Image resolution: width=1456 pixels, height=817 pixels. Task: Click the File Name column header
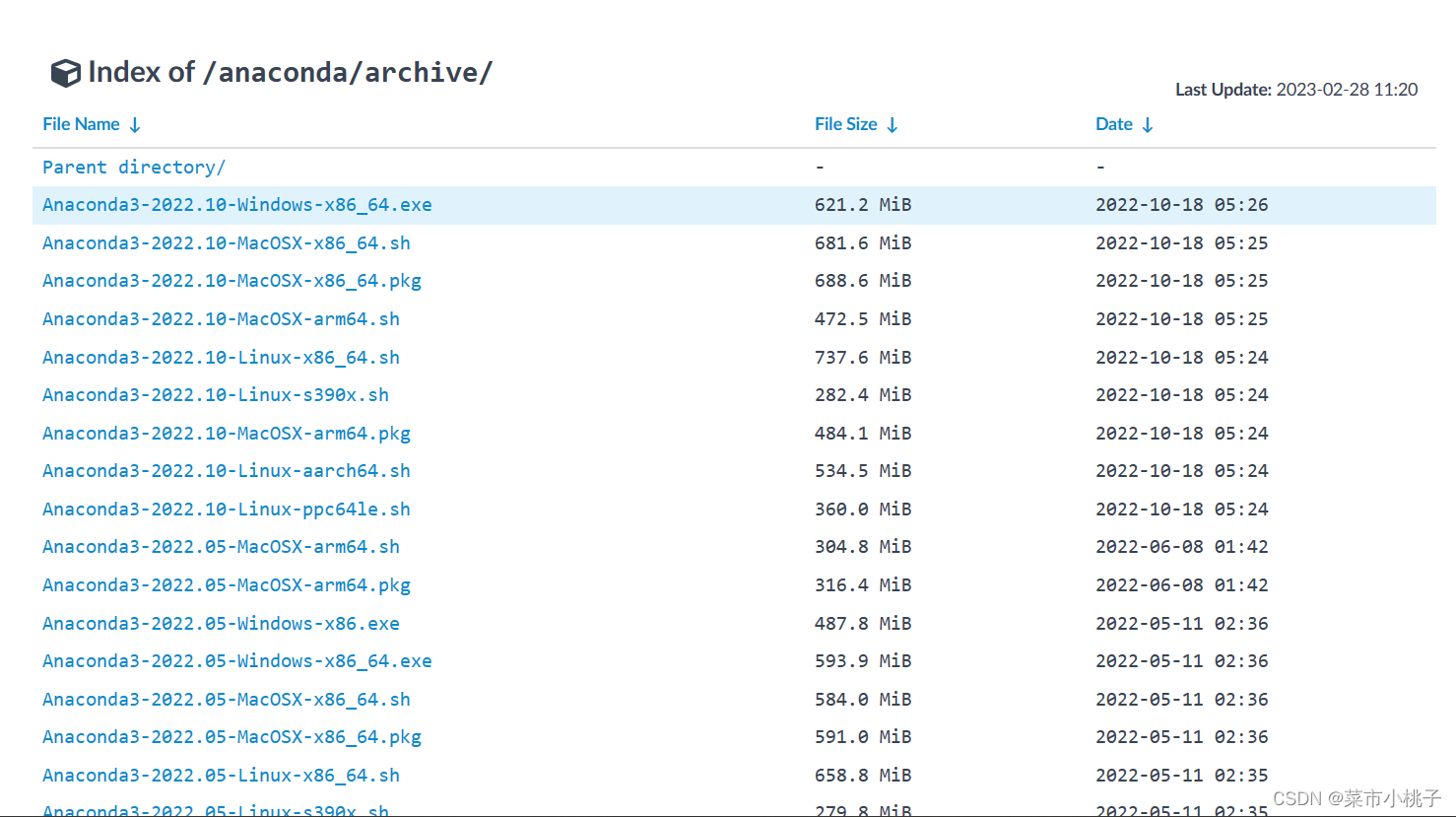[81, 124]
